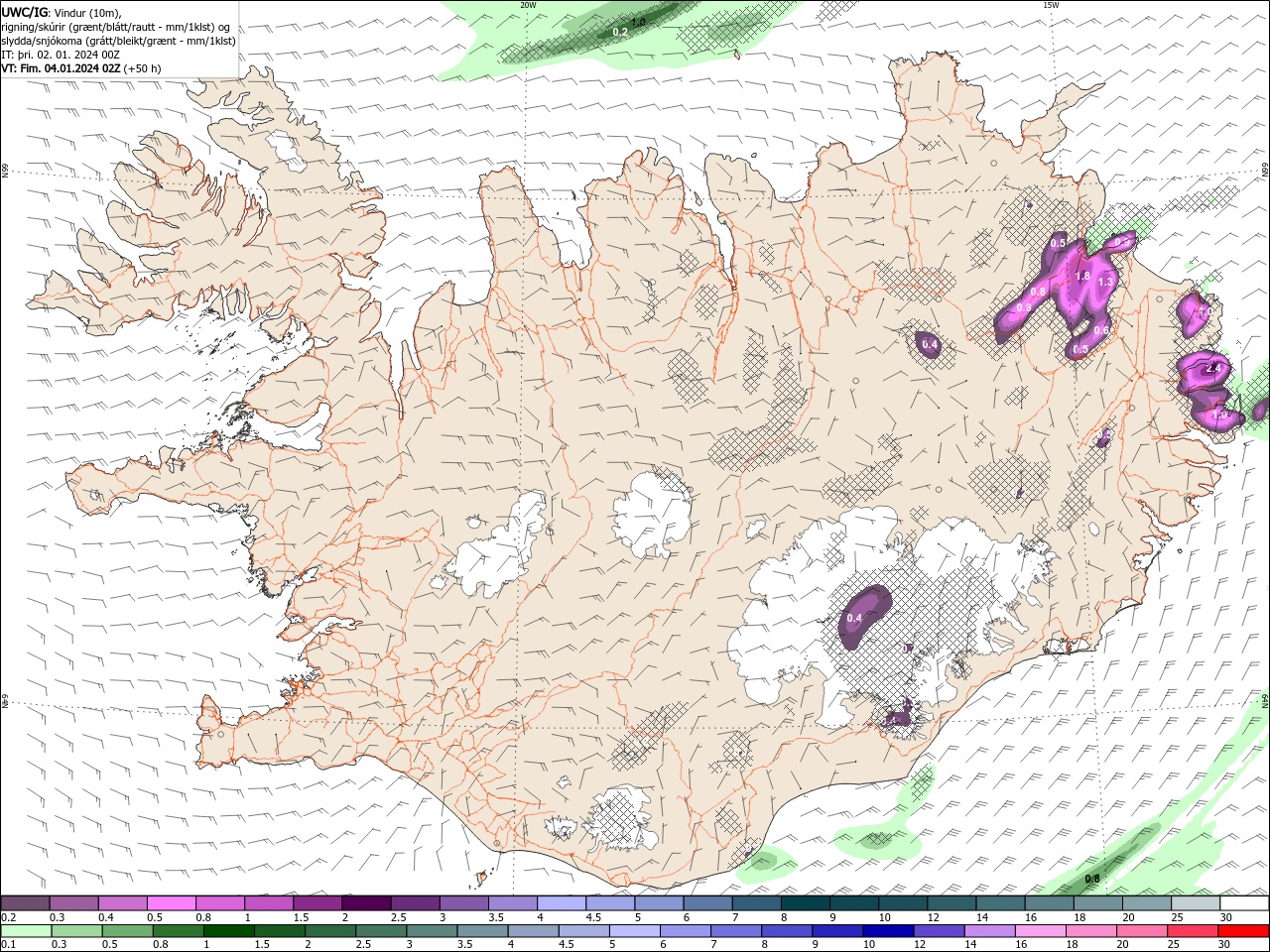1270x952 pixels.
Task: Click the '1.8' snowfall value on the map
Action: [x=1082, y=277]
